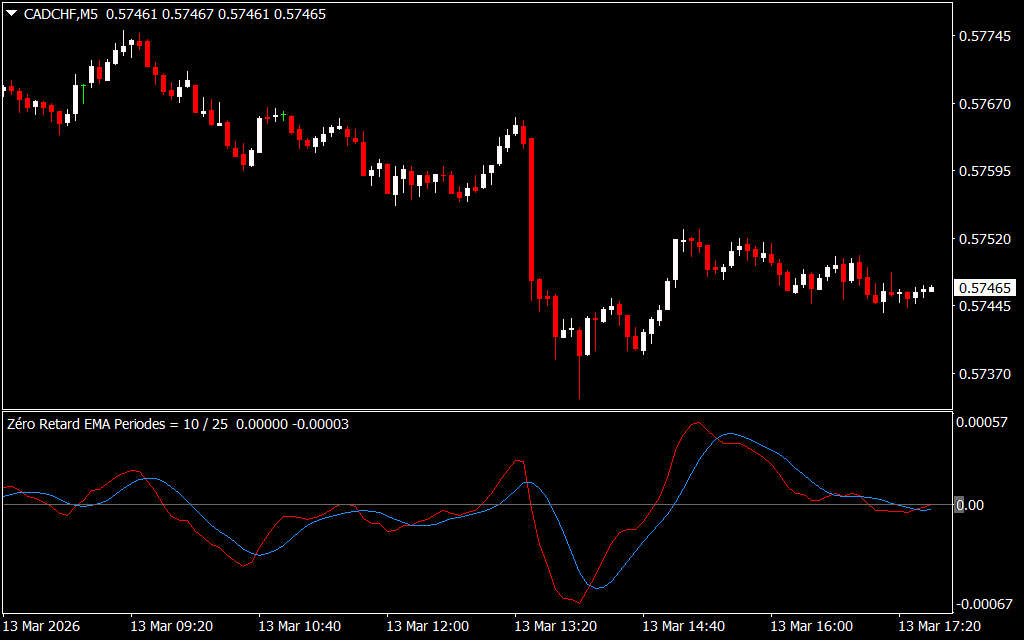Click the 13 Mar 13:20 time label
The height and width of the screenshot is (640, 1024).
[x=556, y=626]
